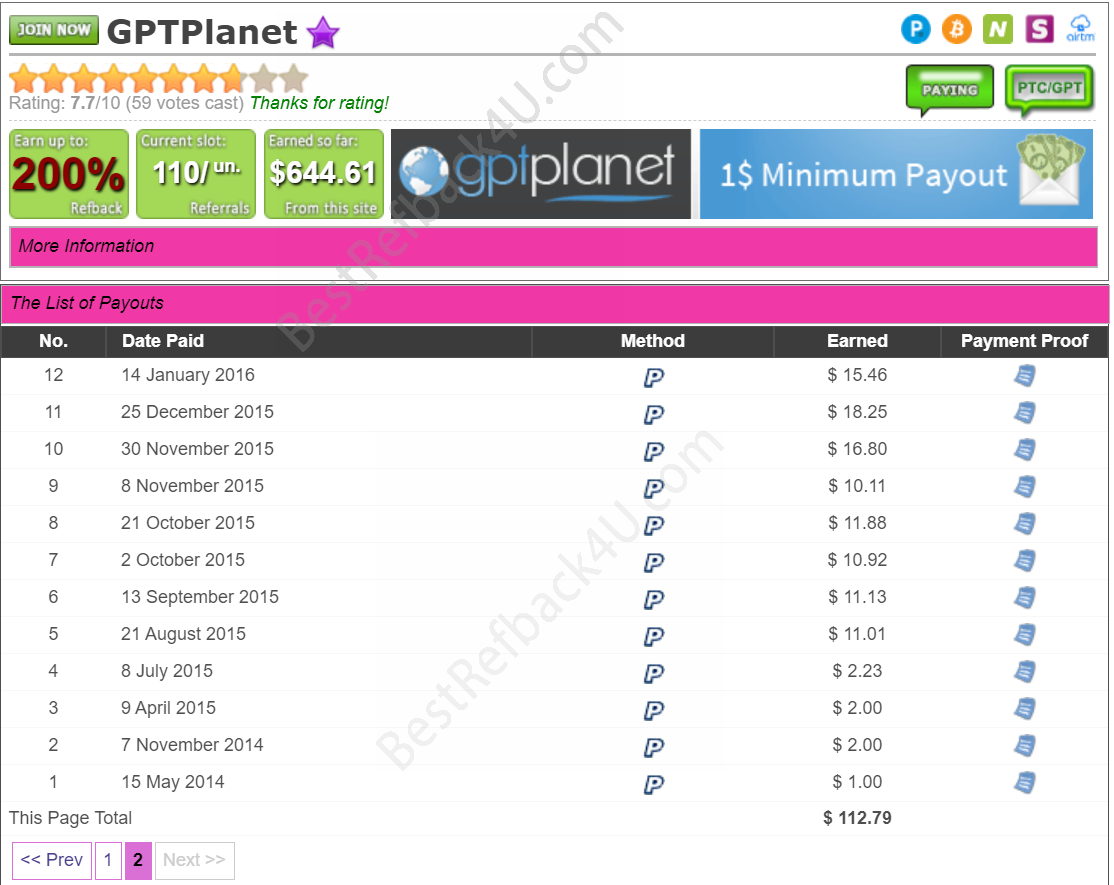Click the PayPal payment processor icon in header
The width and height of the screenshot is (1114, 885).
[x=916, y=29]
